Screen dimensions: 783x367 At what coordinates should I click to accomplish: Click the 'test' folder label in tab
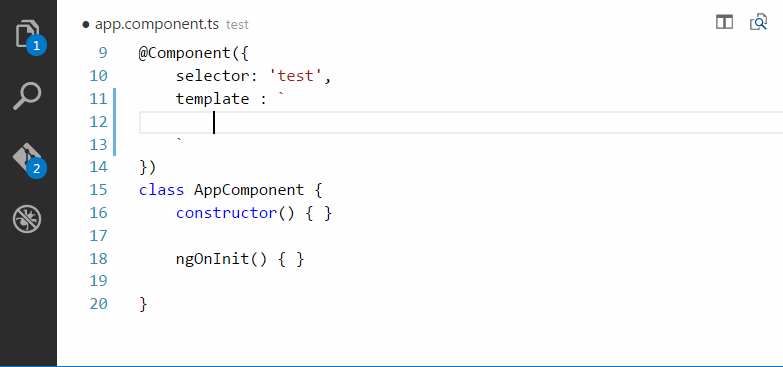point(237,24)
